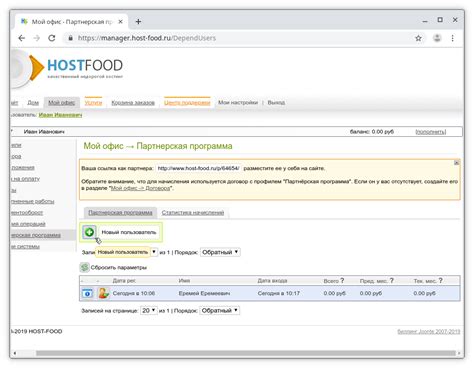Image resolution: width=474 pixels, height=368 pixels.
Task: Open the Chrome three-dot menu
Action: [452, 38]
